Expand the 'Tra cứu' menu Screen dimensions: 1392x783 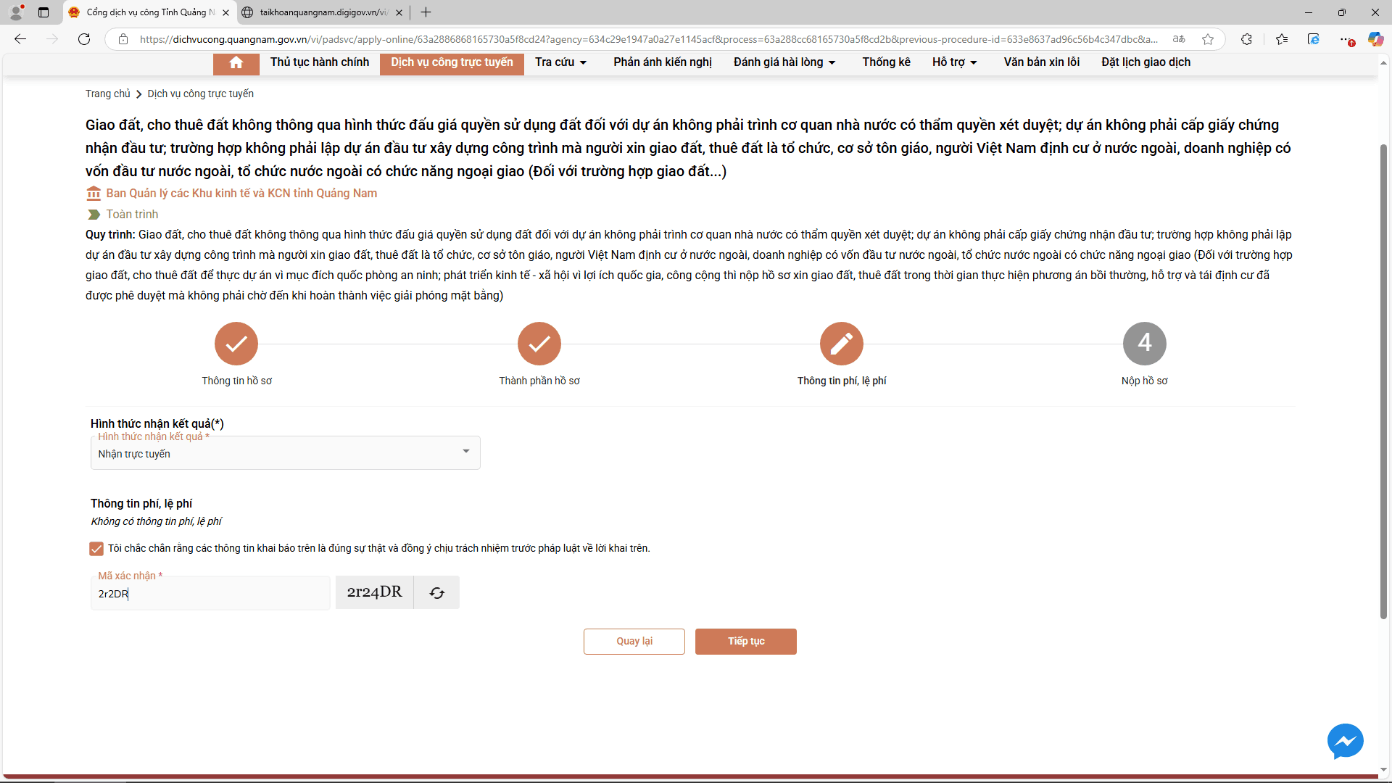tap(561, 62)
